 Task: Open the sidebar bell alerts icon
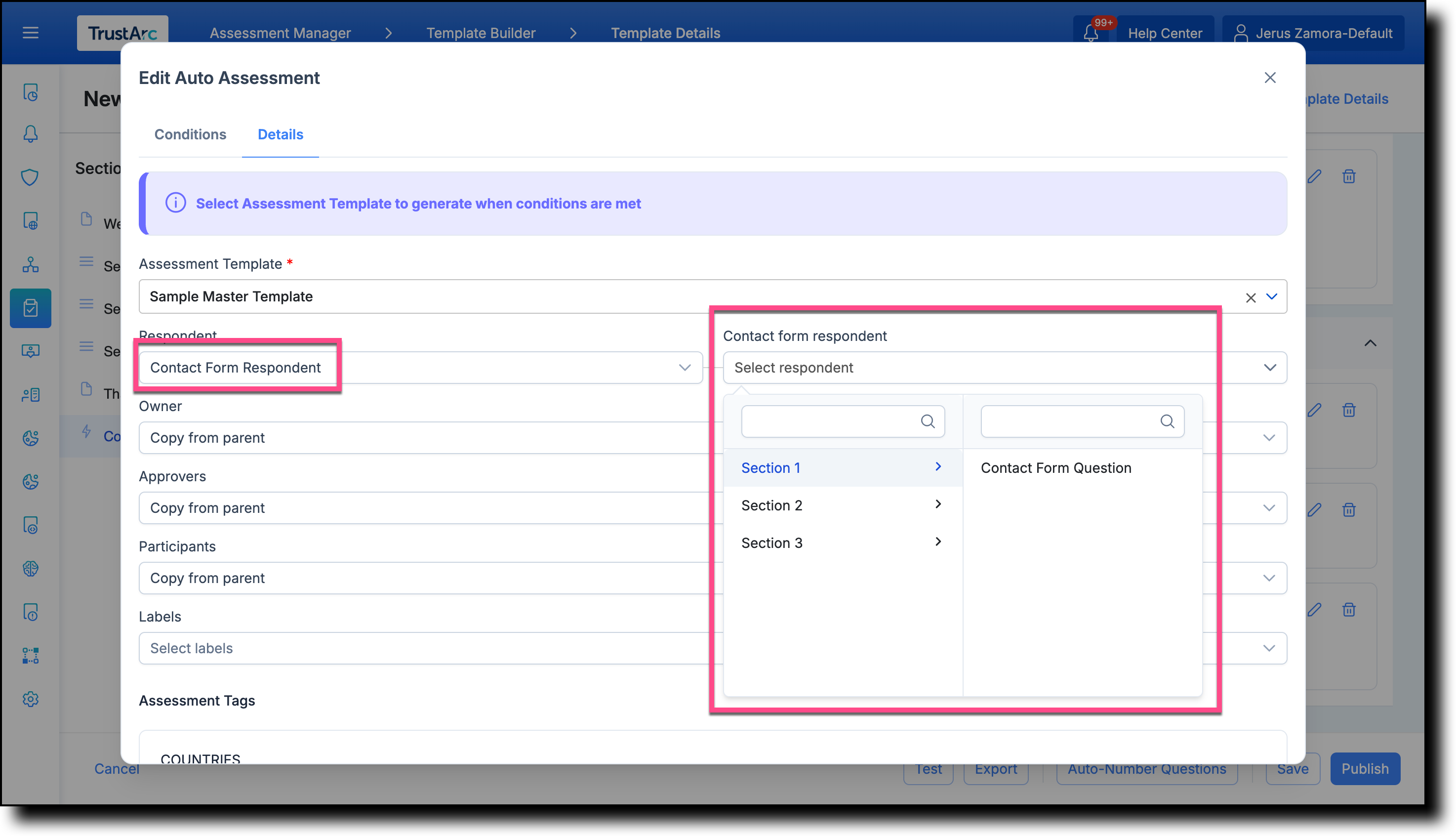click(31, 134)
